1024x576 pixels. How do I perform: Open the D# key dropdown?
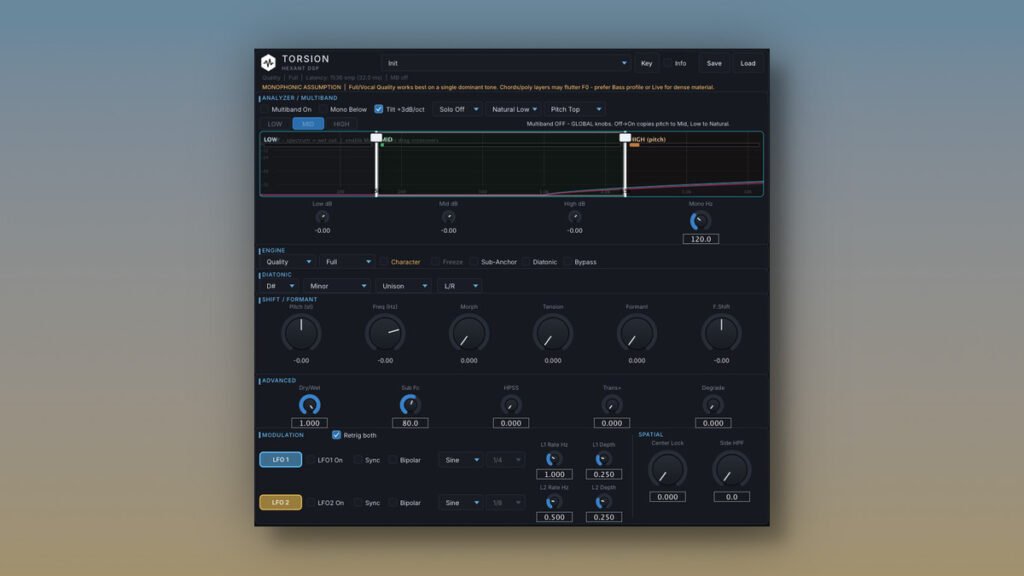click(280, 286)
